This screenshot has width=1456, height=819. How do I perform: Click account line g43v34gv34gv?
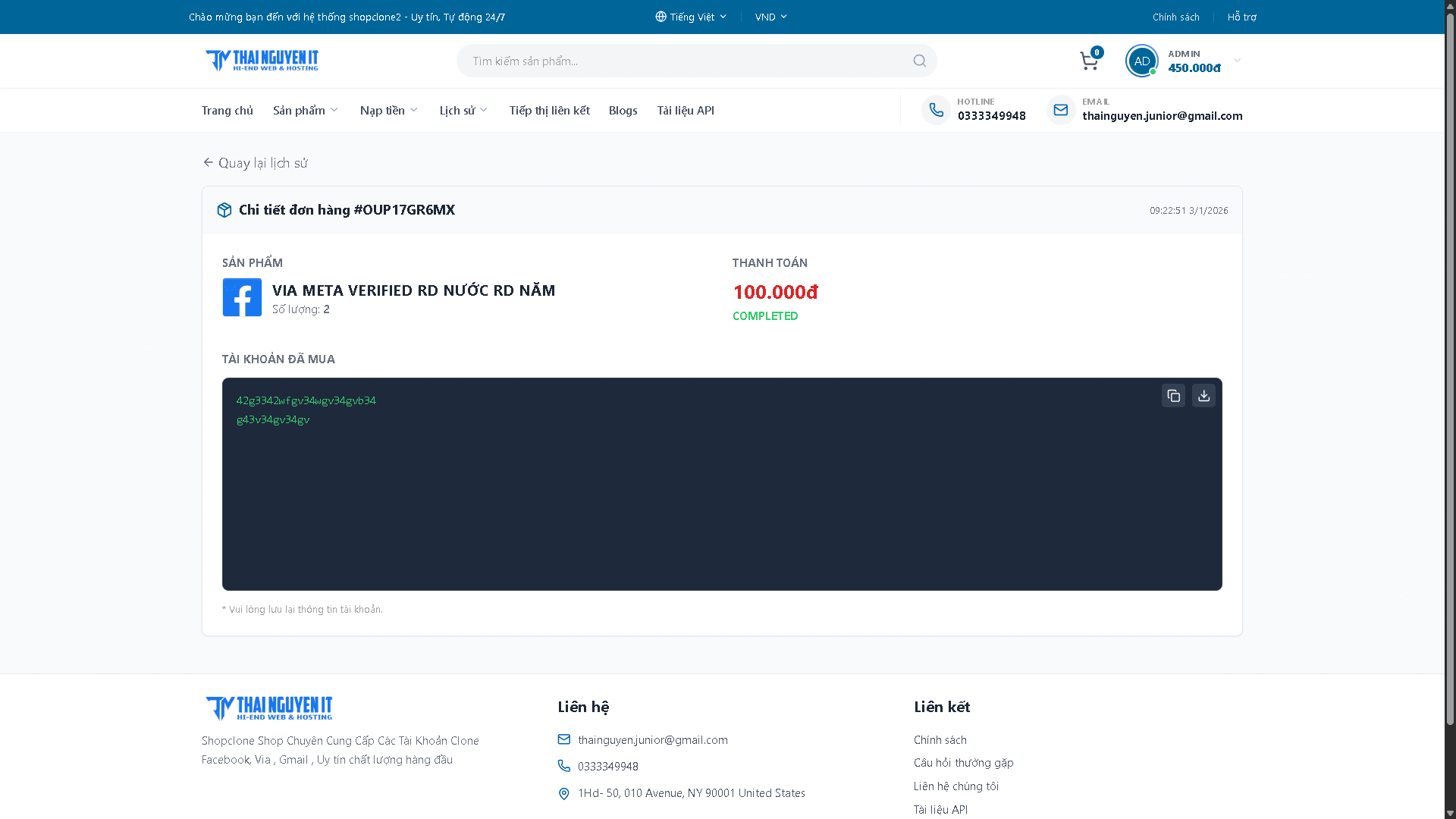click(273, 419)
